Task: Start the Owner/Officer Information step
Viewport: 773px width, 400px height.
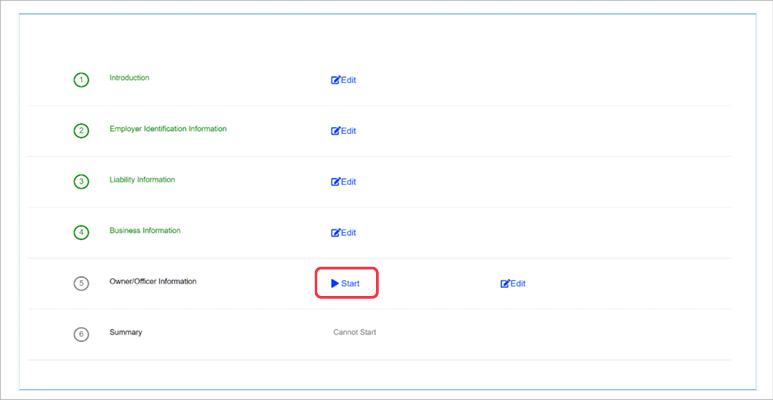Action: point(346,284)
